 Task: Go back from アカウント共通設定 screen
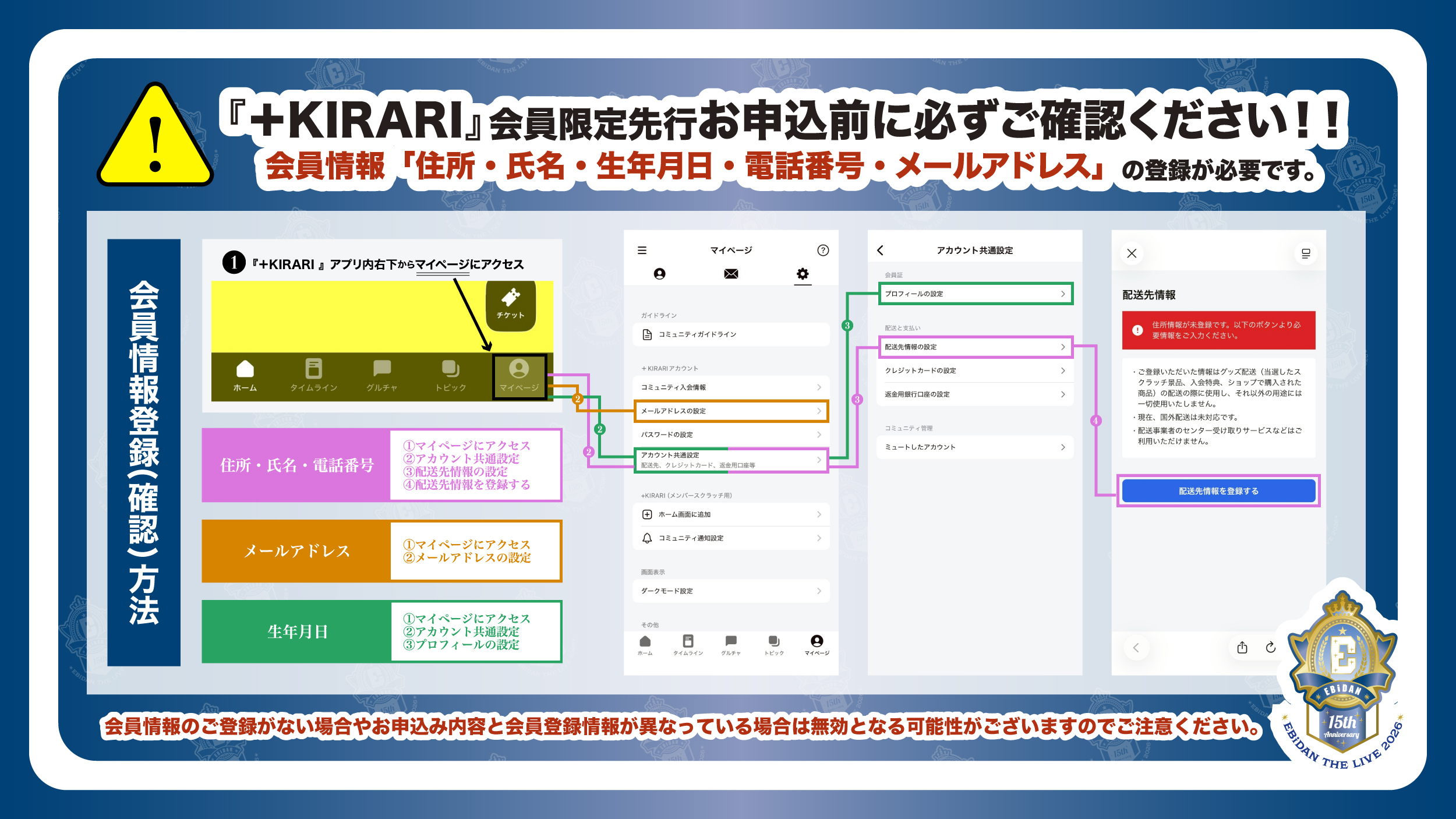pos(880,250)
